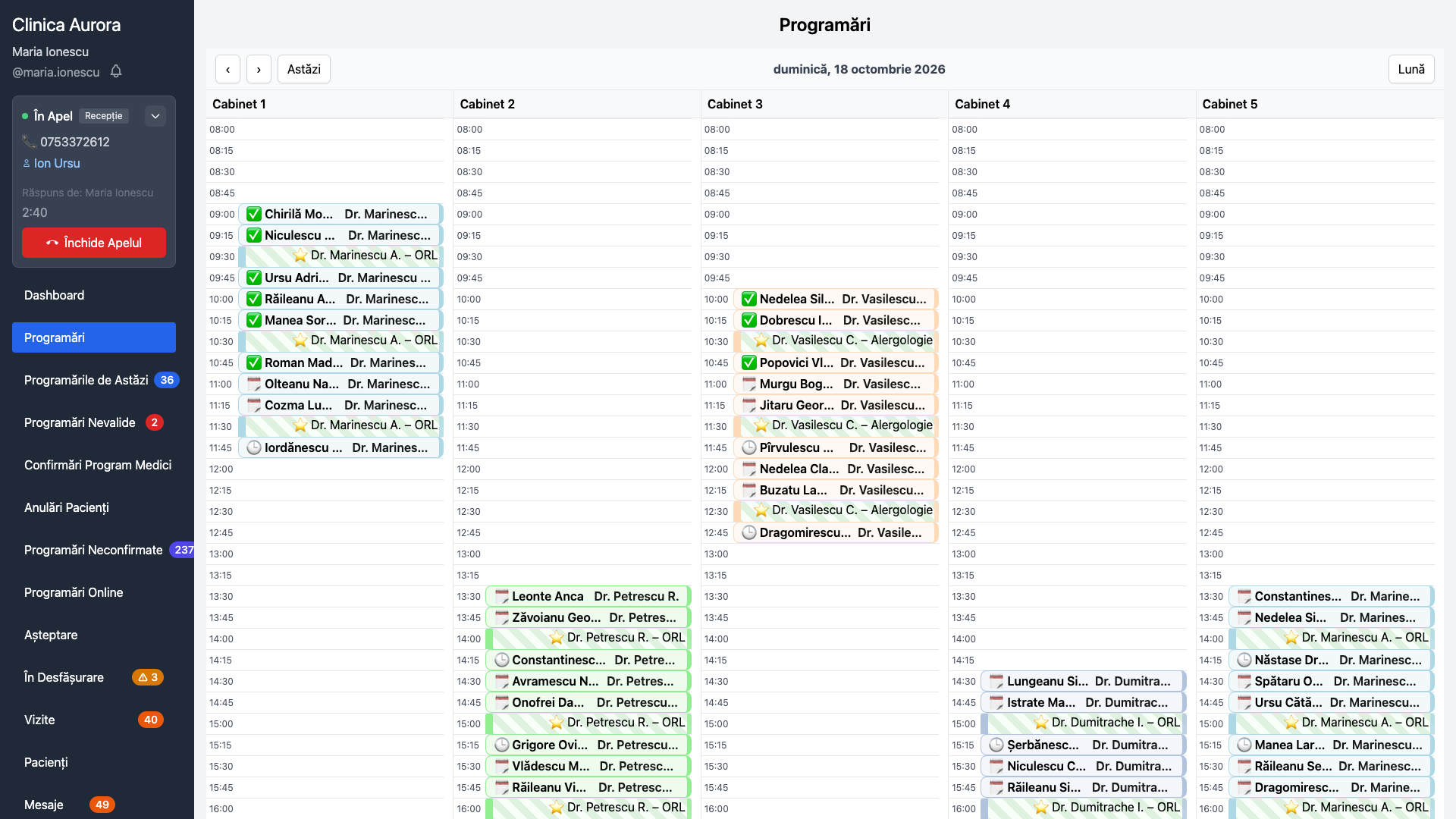The width and height of the screenshot is (1456, 819).
Task: Click green check icon on Niculescu appointment, Cabinet 1
Action: 254,235
